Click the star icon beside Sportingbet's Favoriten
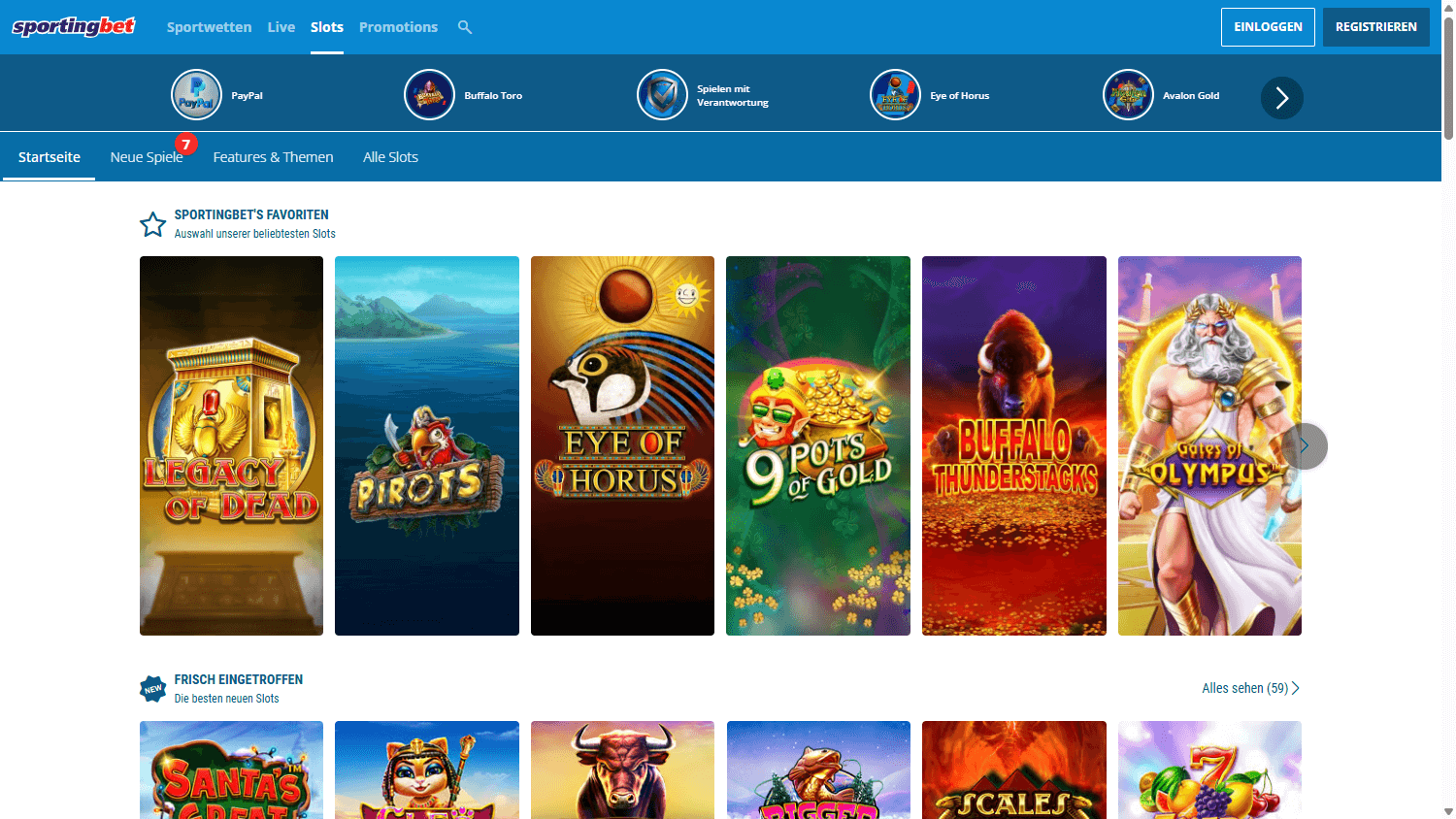The height and width of the screenshot is (819, 1456). pyautogui.click(x=152, y=223)
